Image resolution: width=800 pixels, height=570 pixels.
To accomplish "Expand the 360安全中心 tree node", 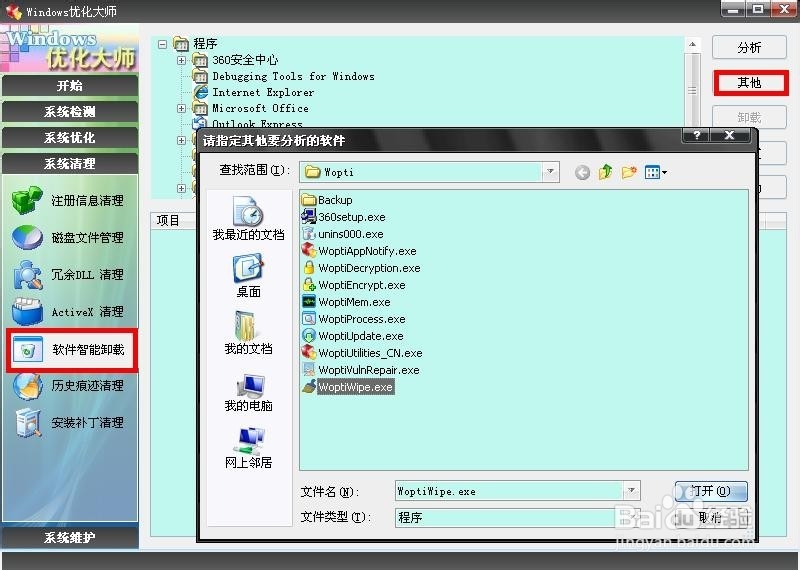I will tap(181, 60).
